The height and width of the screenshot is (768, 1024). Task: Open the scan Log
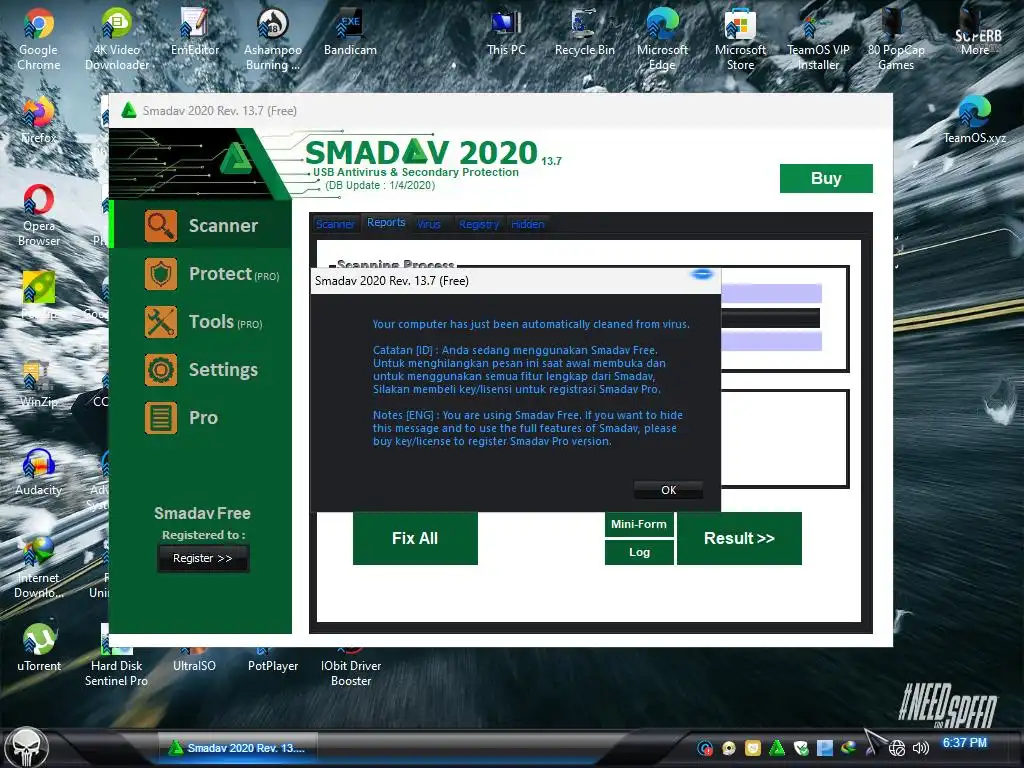pyautogui.click(x=639, y=552)
